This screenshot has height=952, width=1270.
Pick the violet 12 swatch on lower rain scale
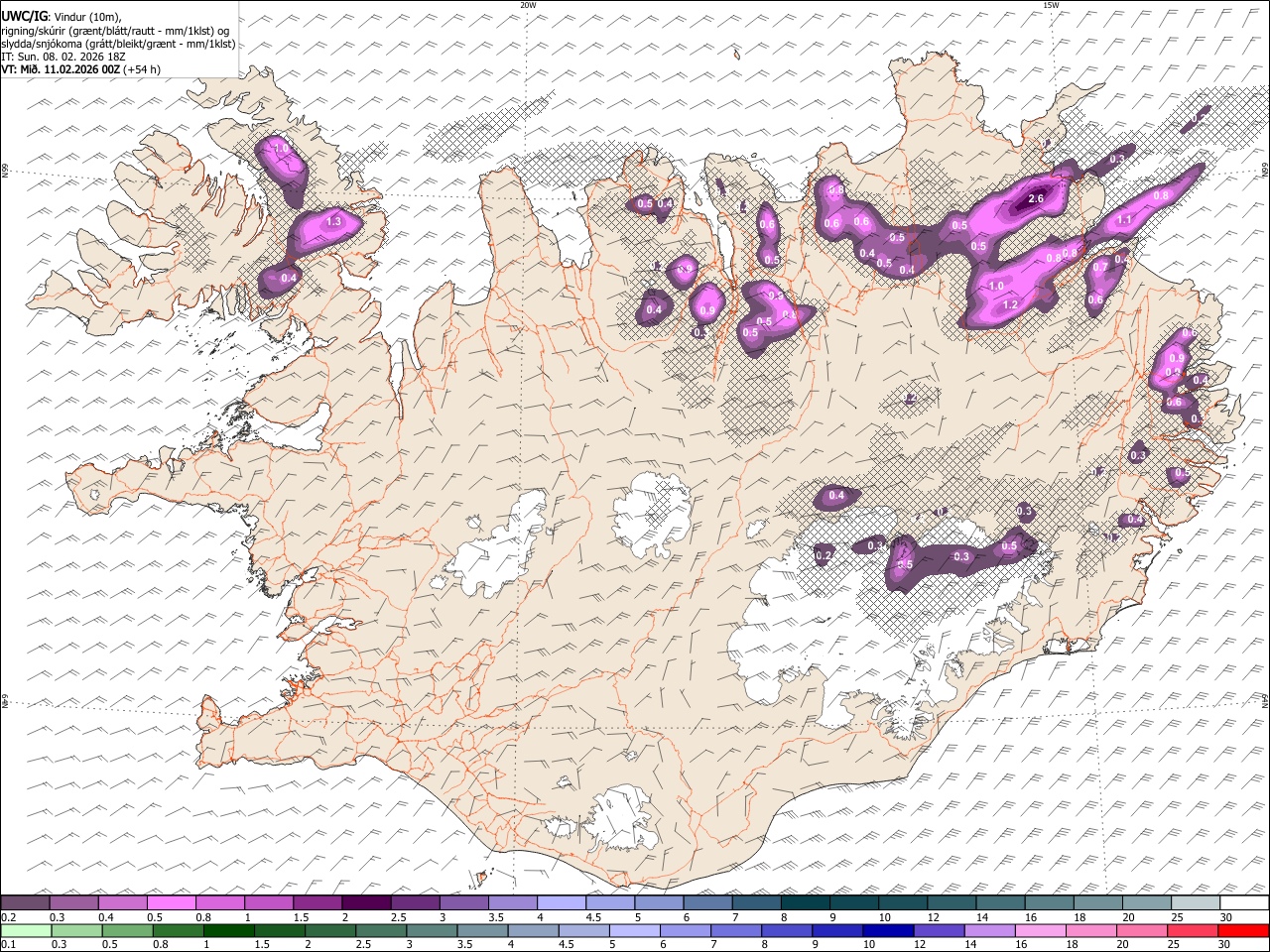point(939,931)
